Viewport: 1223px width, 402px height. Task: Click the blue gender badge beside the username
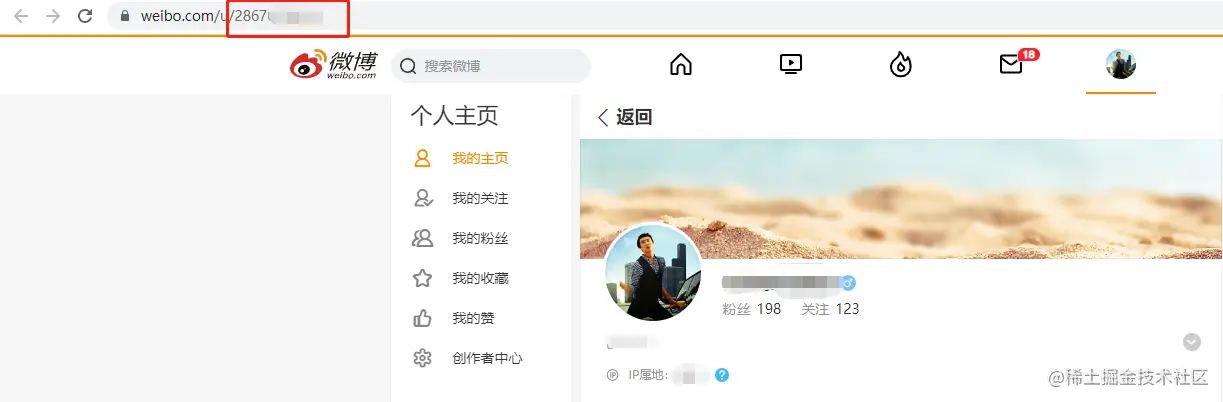848,283
